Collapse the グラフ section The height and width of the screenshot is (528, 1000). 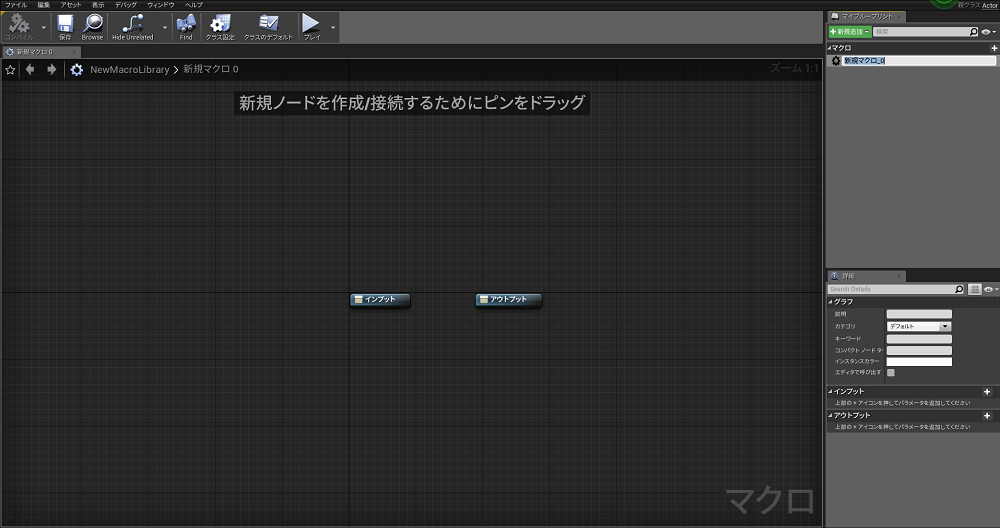[830, 302]
